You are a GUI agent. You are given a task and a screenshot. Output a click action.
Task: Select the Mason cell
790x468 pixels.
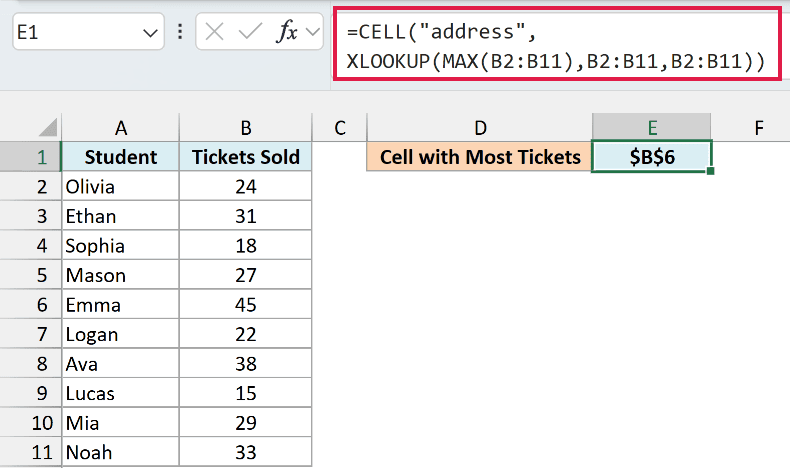click(120, 275)
